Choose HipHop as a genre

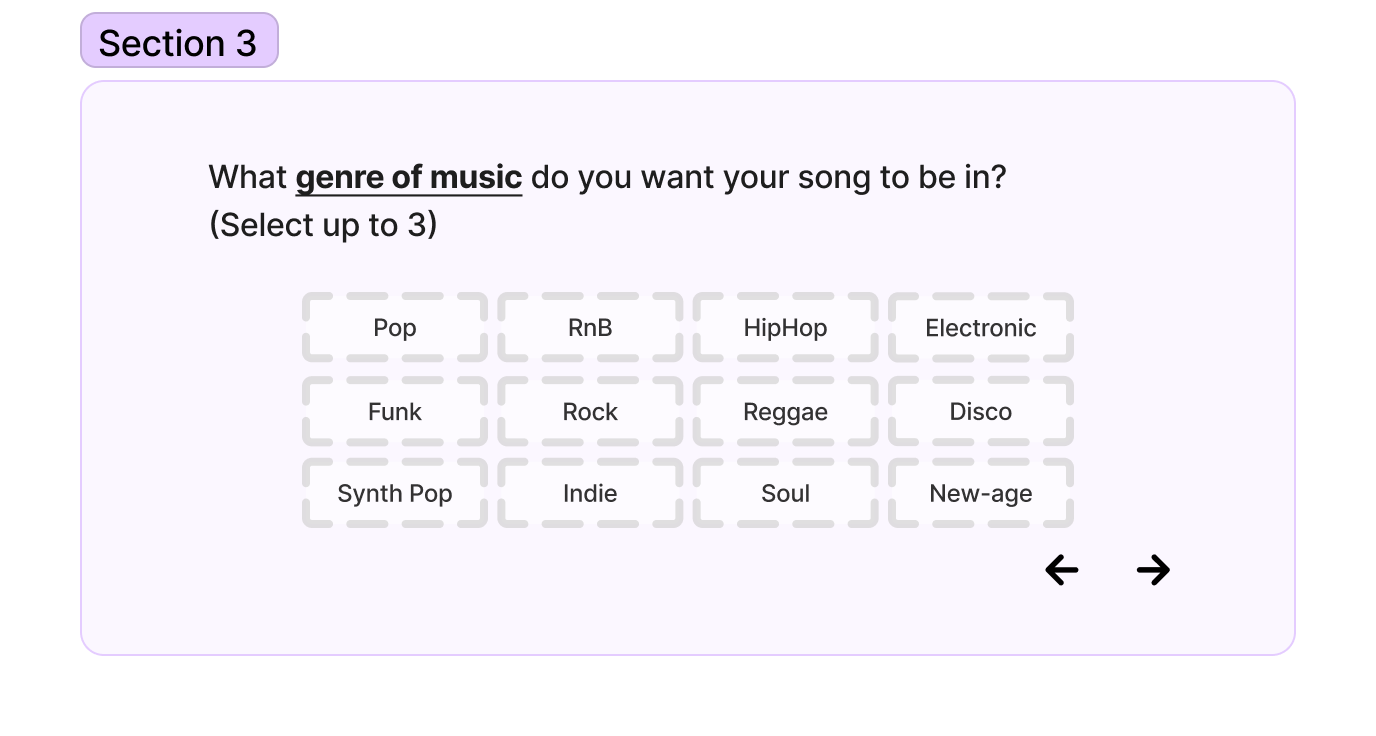785,328
